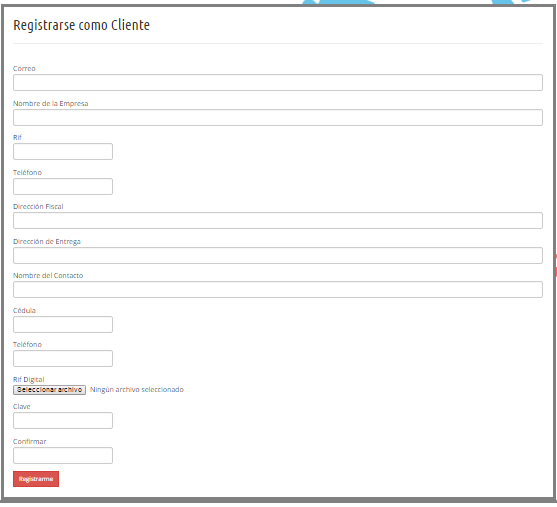
Task: Click the Correo field label
Action: point(24,69)
